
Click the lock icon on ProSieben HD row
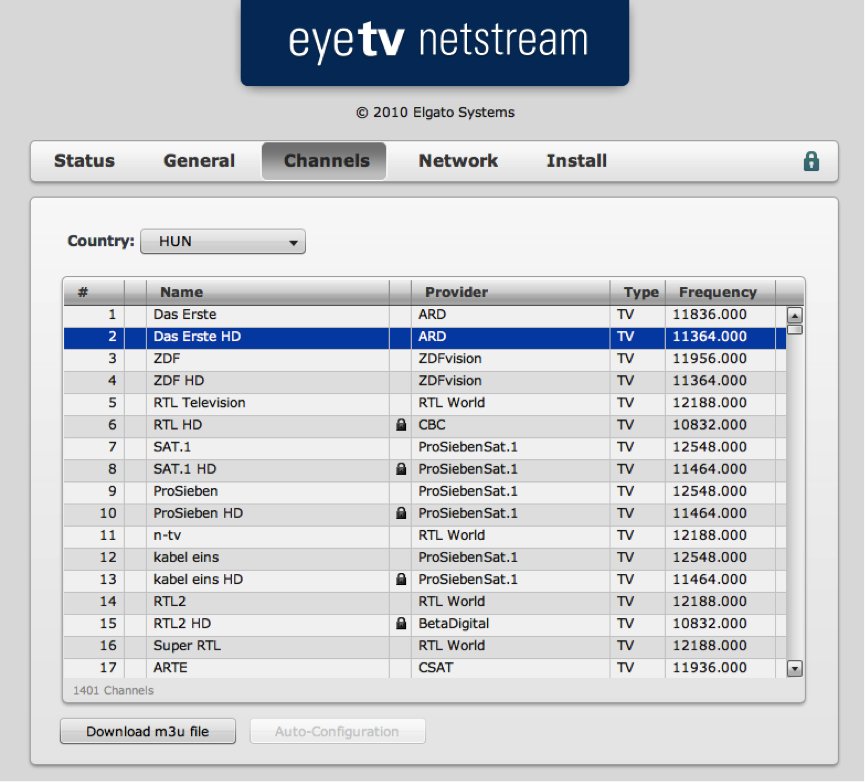click(401, 513)
